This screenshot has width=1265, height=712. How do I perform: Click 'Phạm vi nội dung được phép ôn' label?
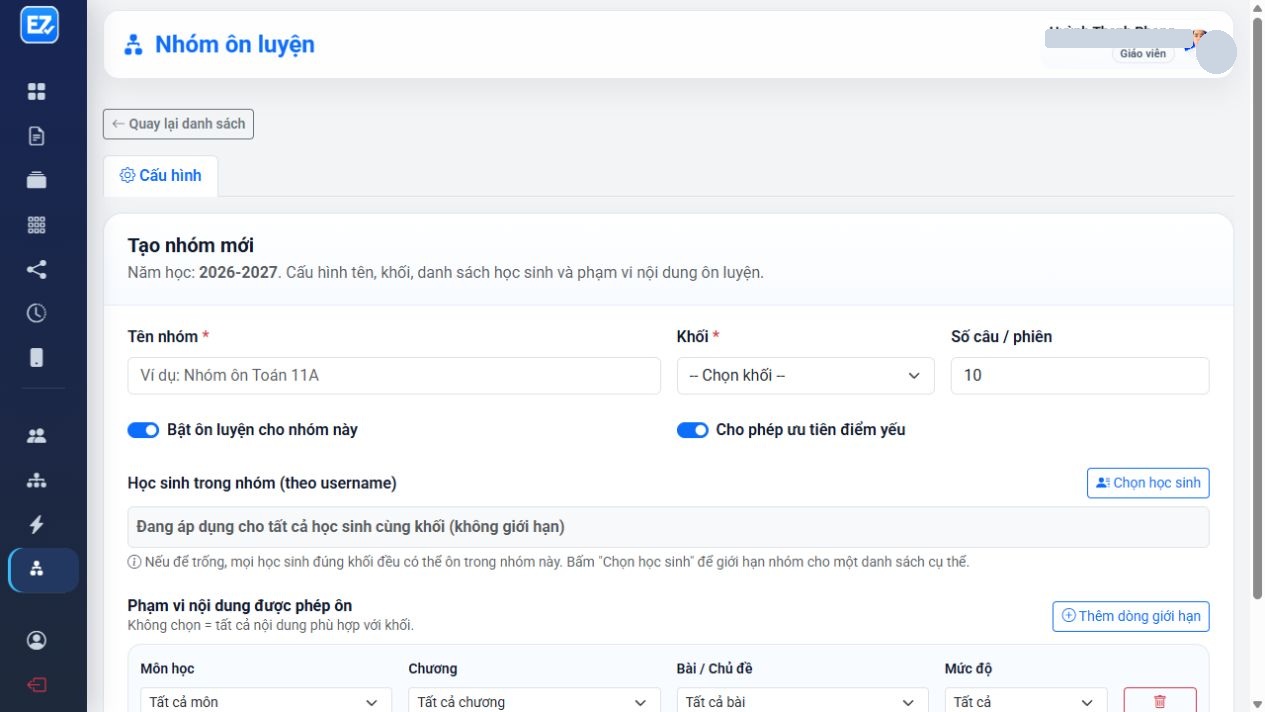click(240, 605)
